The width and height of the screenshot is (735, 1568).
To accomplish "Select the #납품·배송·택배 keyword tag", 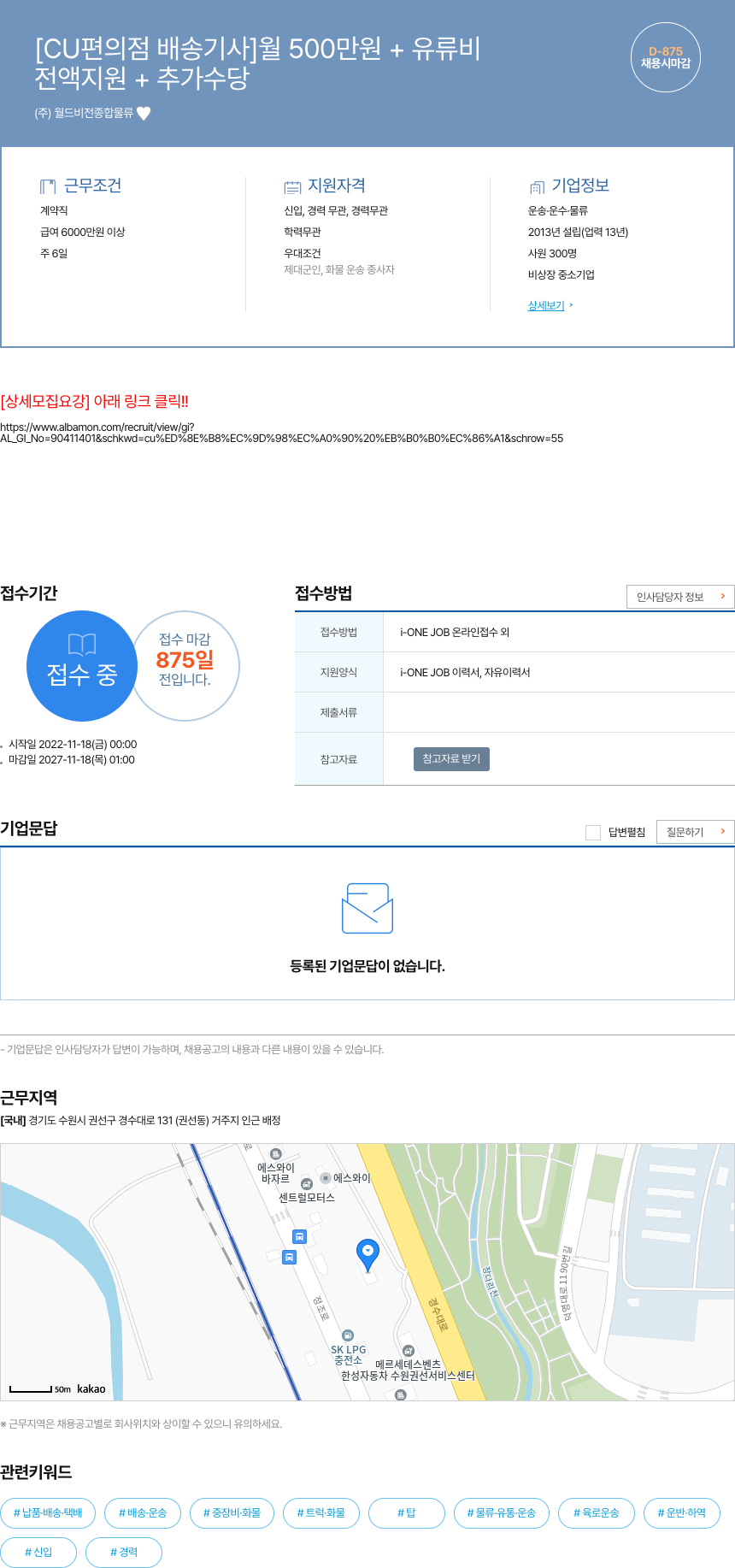I will pyautogui.click(x=48, y=1512).
